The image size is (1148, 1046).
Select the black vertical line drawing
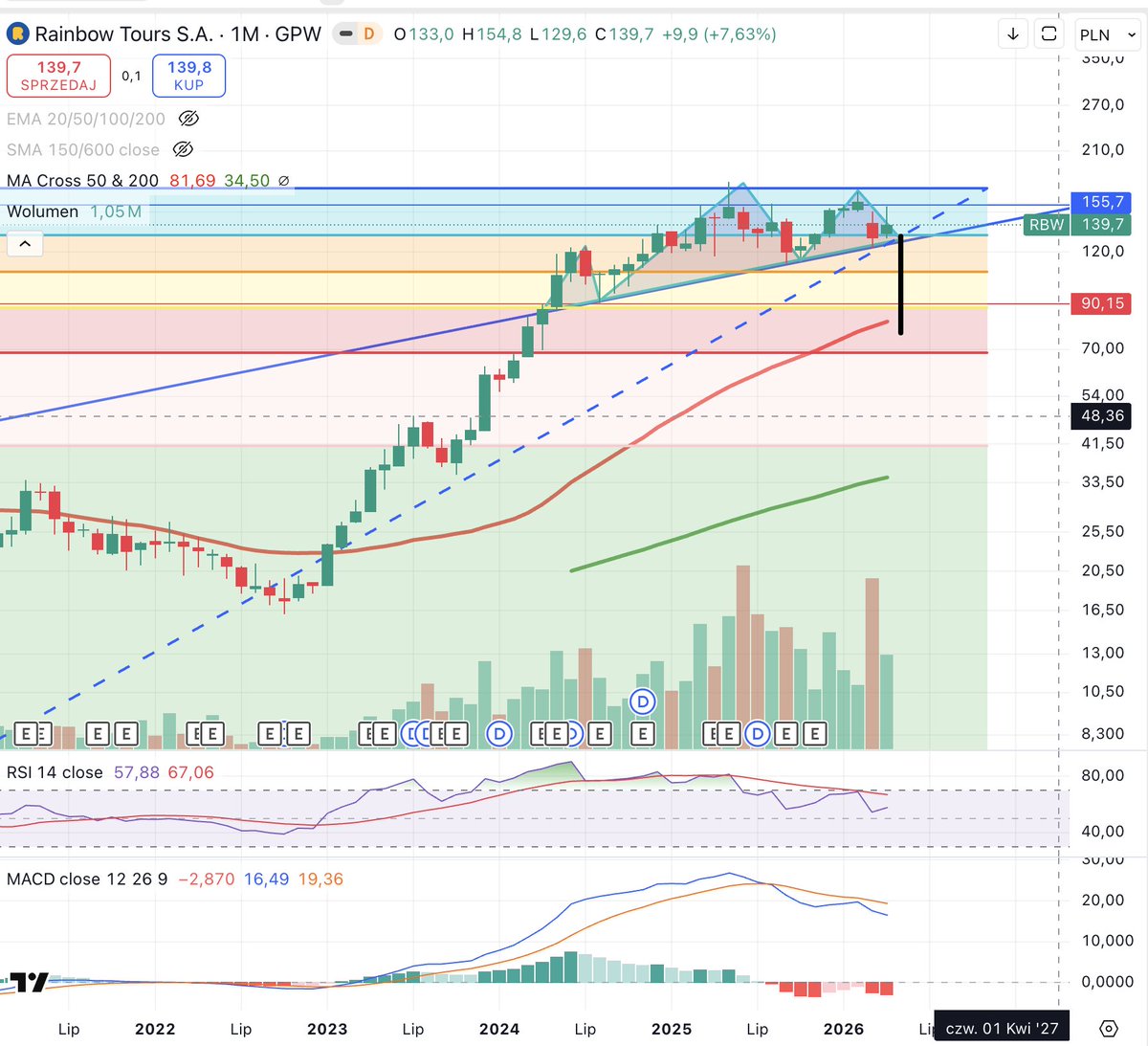click(x=900, y=285)
